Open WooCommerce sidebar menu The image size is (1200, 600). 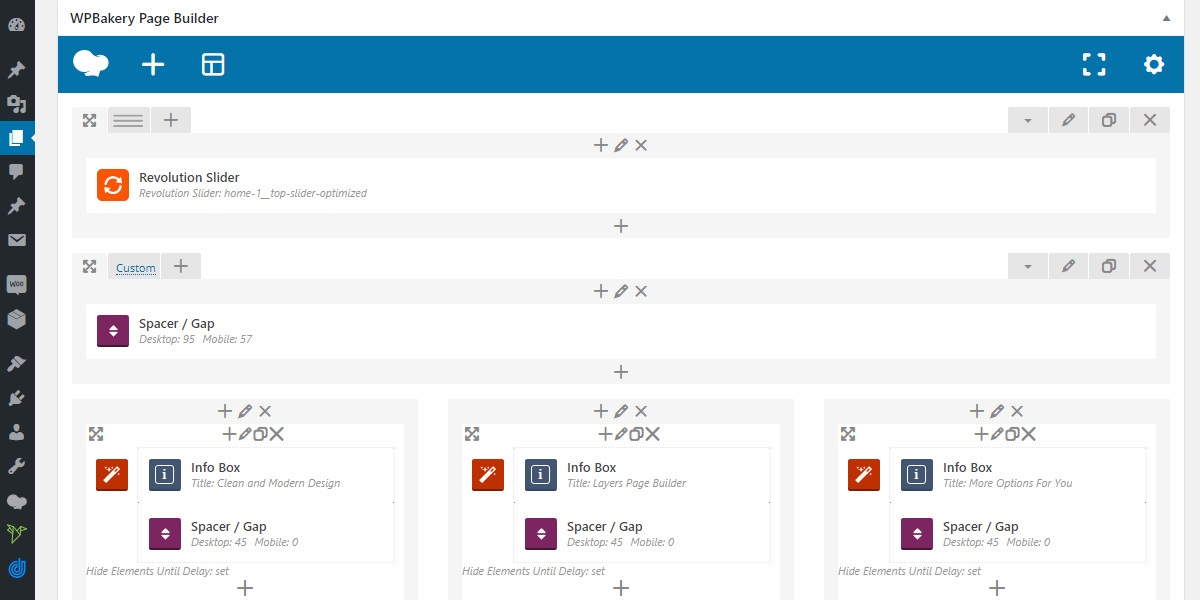[x=16, y=285]
